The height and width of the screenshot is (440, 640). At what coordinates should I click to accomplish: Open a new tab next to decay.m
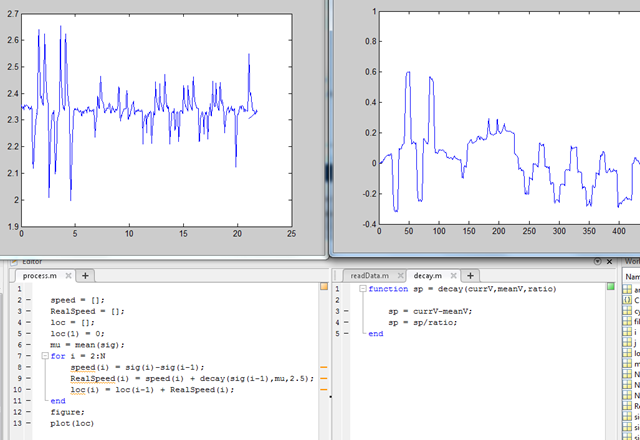pos(470,276)
